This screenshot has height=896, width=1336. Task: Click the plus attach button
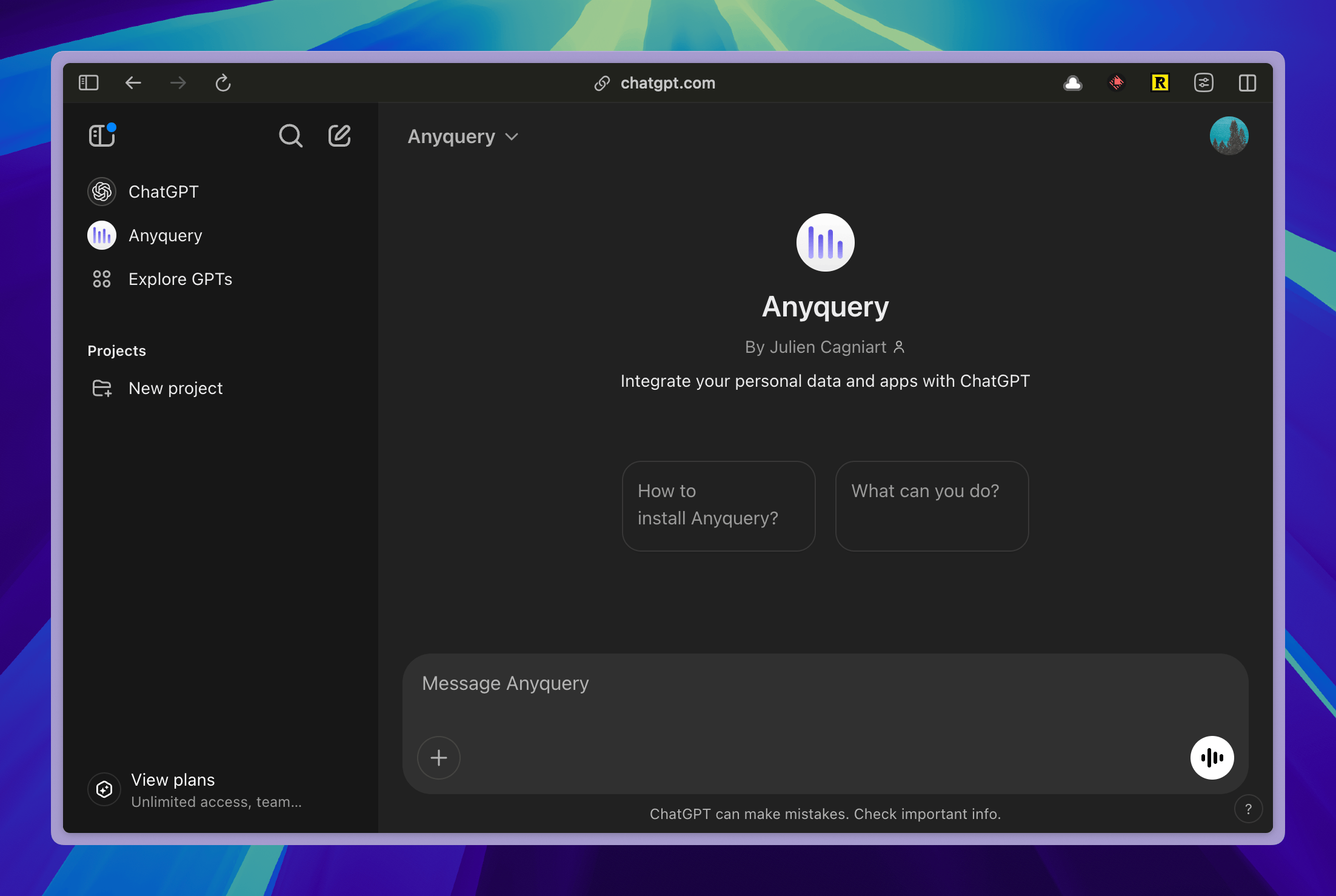pyautogui.click(x=439, y=758)
